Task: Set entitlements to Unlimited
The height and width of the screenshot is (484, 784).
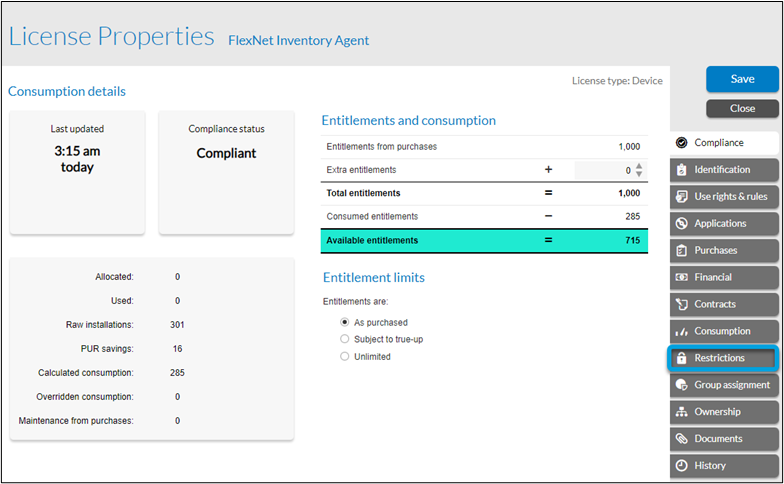Action: 345,357
